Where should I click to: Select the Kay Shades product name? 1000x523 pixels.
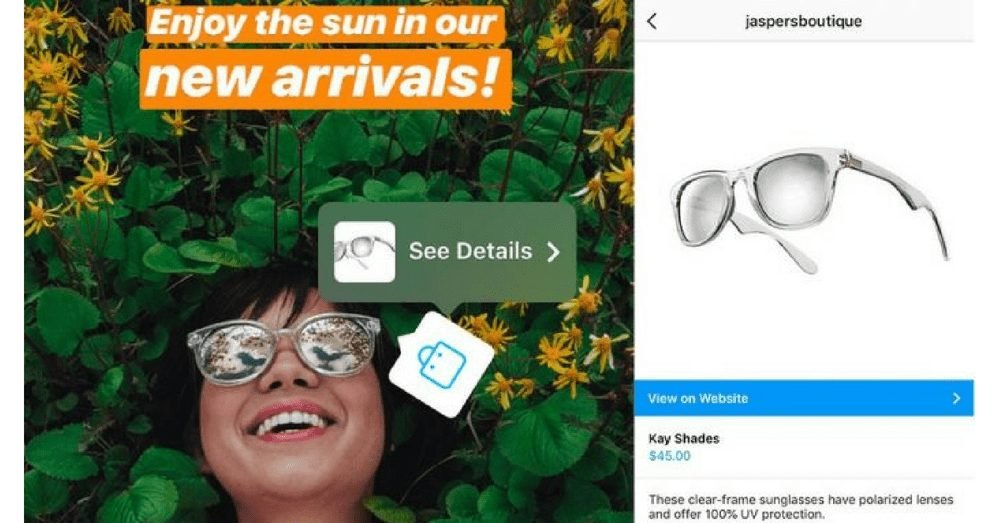[x=684, y=439]
